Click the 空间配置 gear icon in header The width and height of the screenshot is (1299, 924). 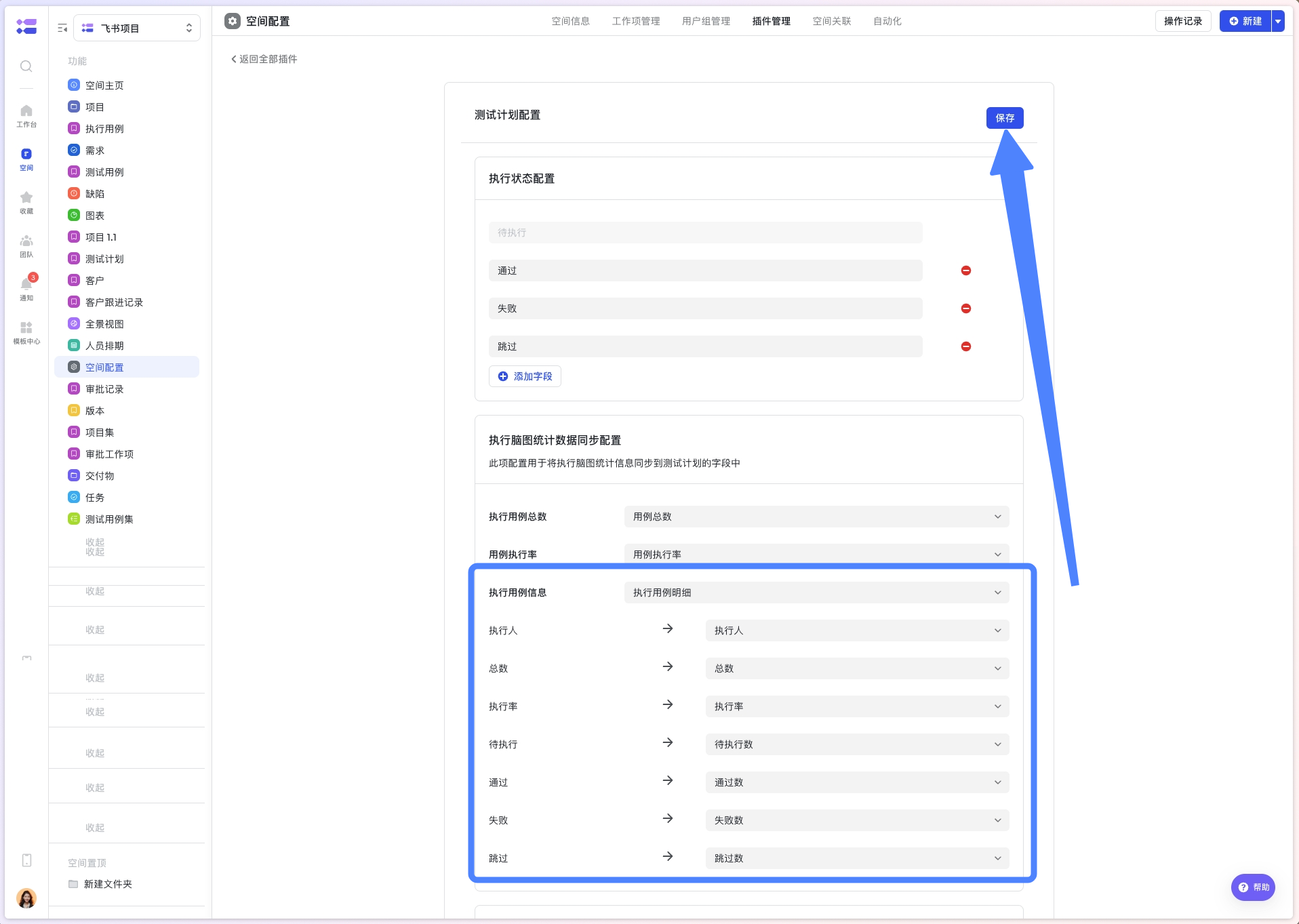233,21
